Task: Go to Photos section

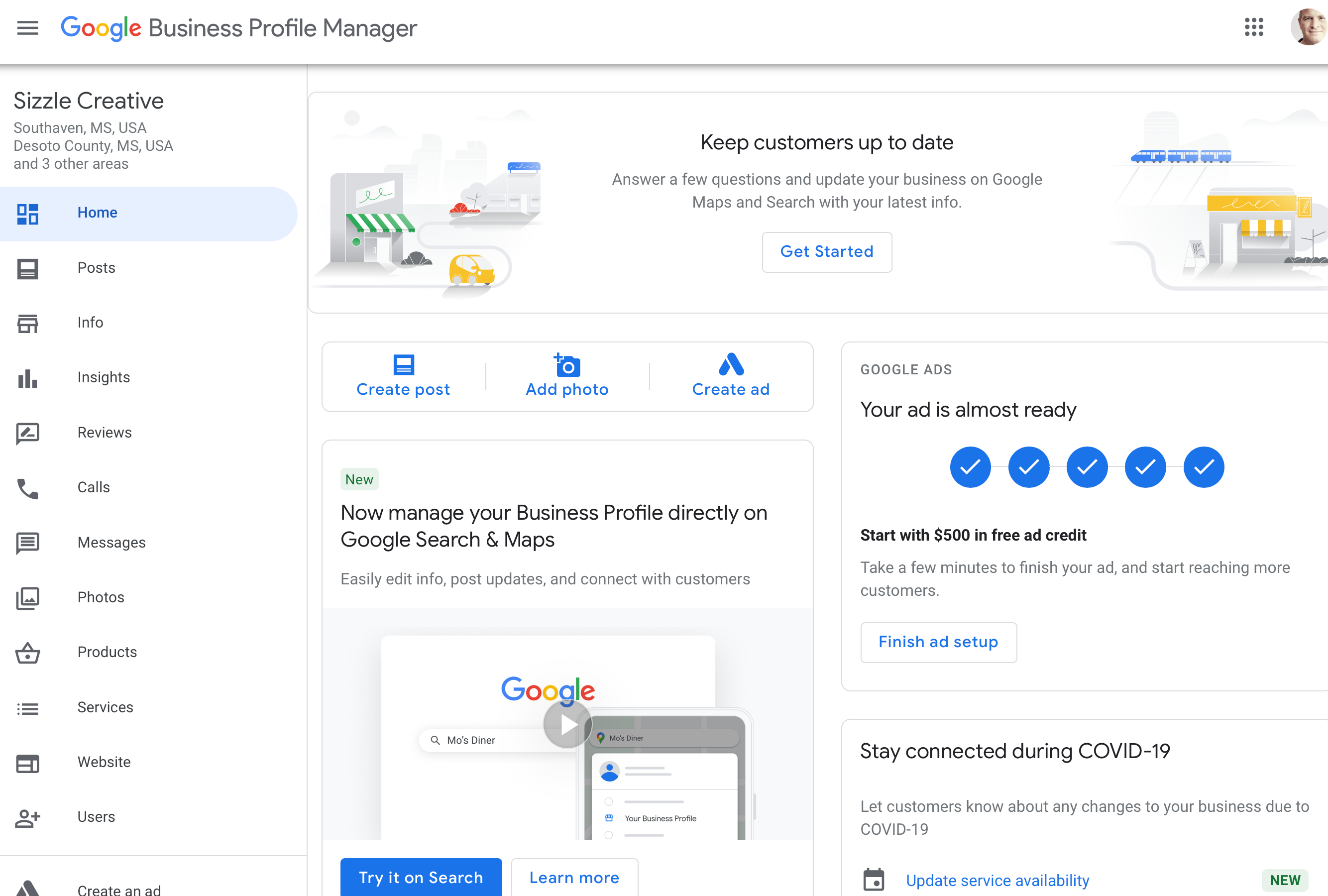Action: (x=148, y=598)
